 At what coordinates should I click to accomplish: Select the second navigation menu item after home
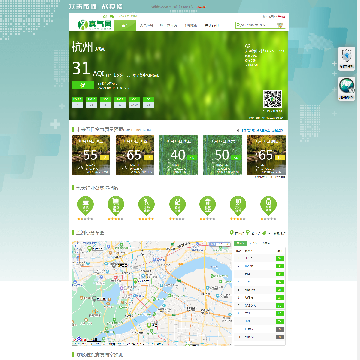click(168, 25)
